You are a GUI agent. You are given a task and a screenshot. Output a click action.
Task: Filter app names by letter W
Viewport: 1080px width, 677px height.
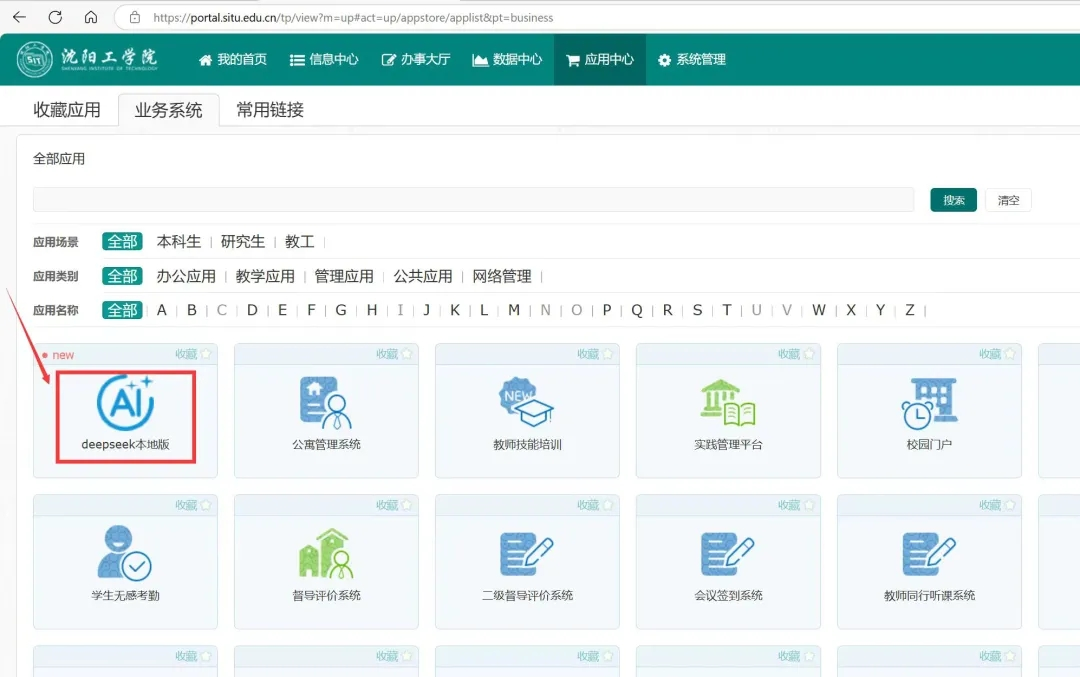(x=818, y=311)
